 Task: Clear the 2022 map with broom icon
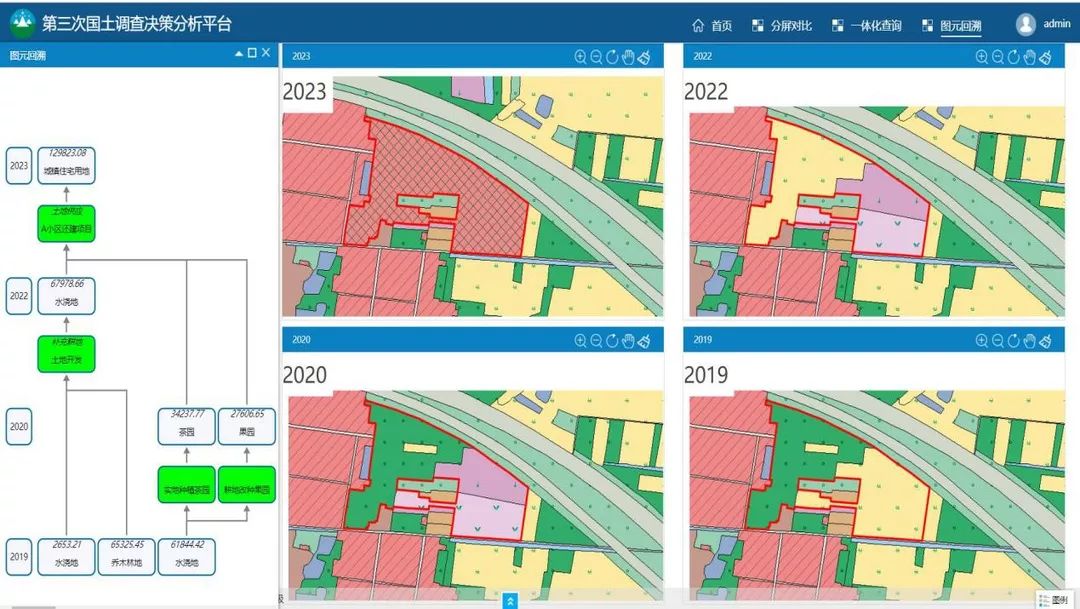(1046, 57)
